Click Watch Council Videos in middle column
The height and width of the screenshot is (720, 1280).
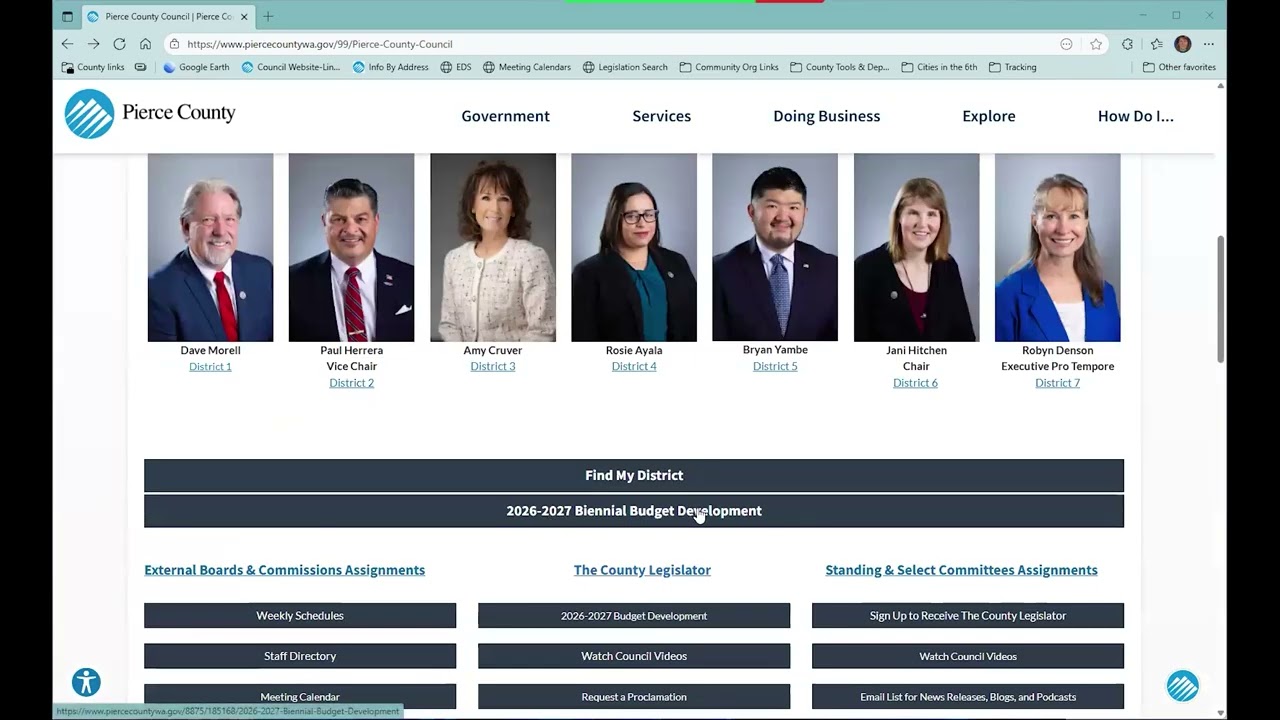[634, 656]
